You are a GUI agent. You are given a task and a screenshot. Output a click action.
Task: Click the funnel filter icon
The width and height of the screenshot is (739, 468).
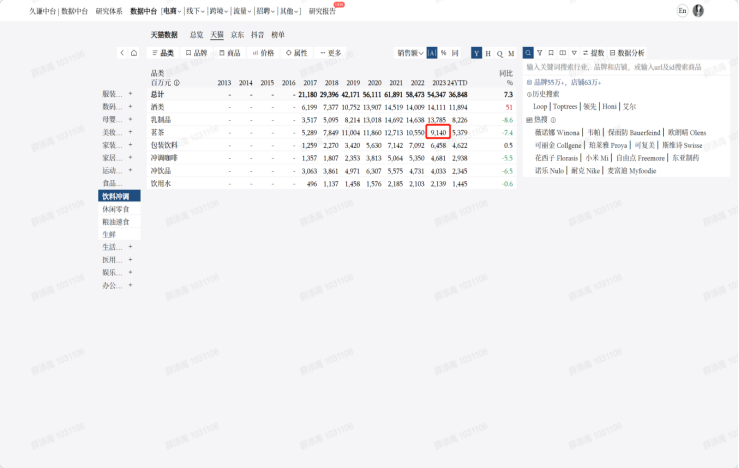540,52
